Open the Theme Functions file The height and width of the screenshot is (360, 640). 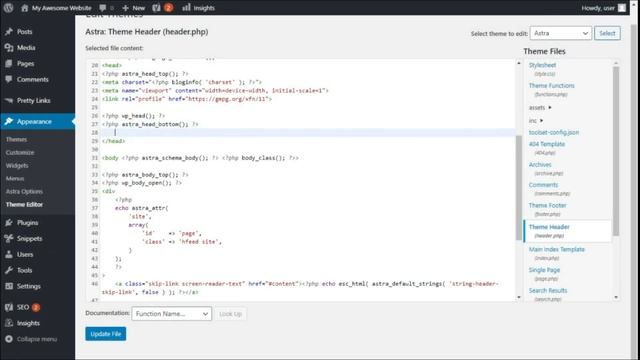(x=551, y=85)
